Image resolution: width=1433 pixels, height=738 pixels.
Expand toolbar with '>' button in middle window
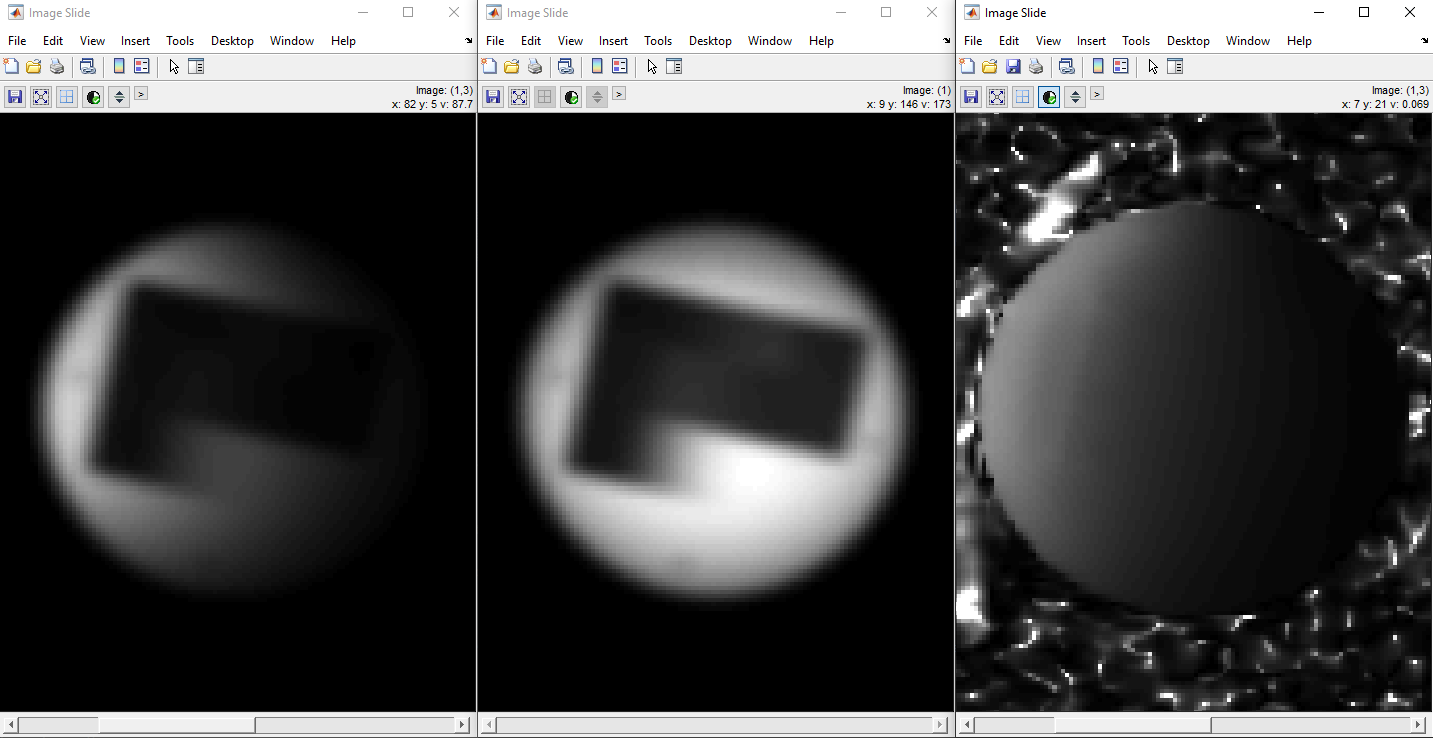coord(619,93)
